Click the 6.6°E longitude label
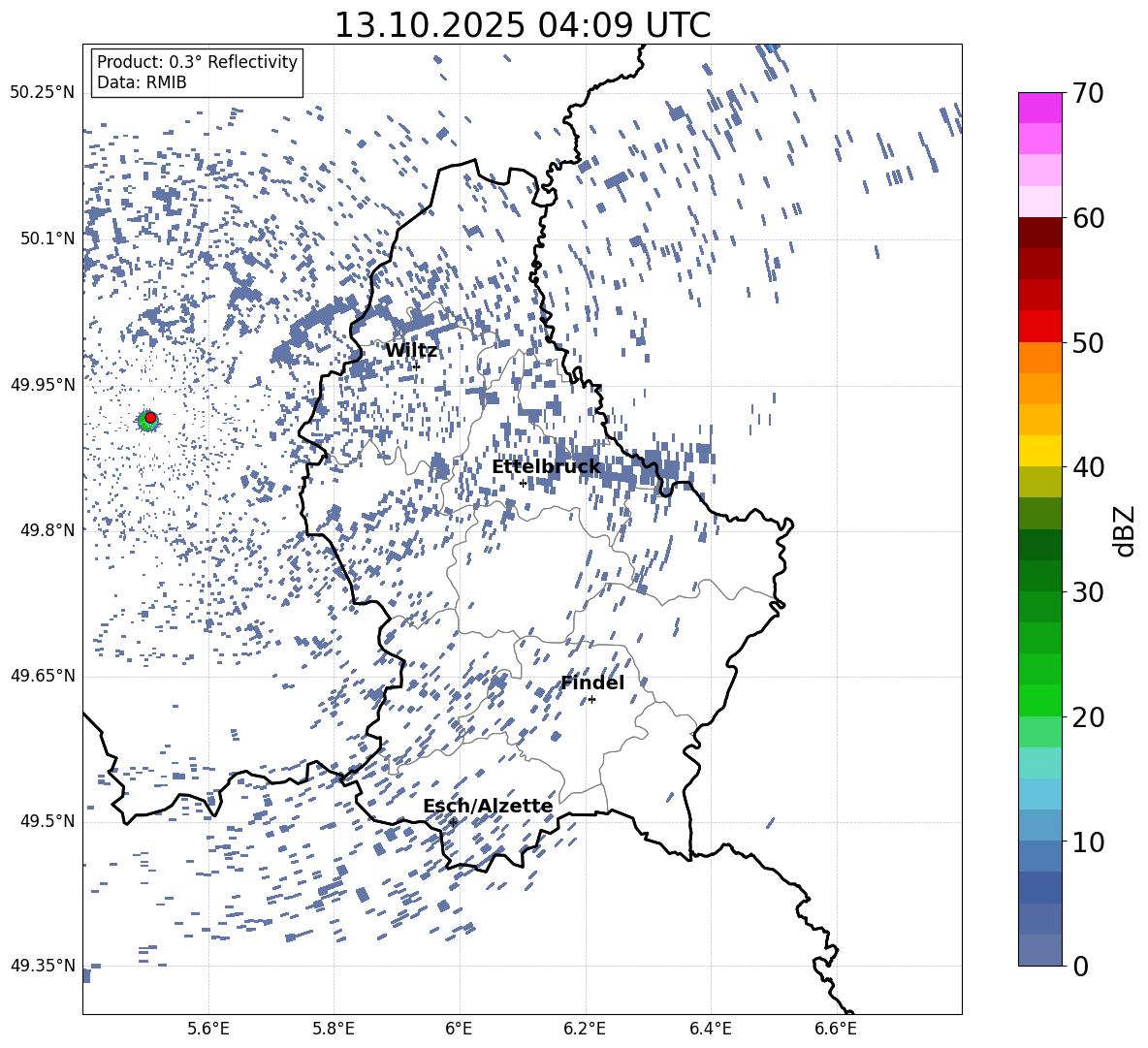Screen dimensions: 1148x1048 click(836, 1029)
